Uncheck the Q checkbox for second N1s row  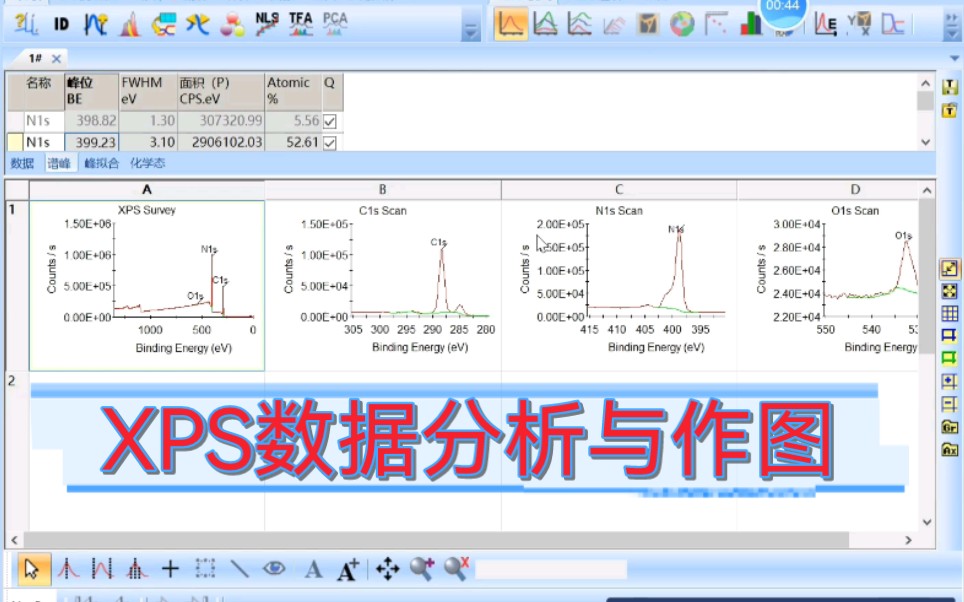point(330,141)
